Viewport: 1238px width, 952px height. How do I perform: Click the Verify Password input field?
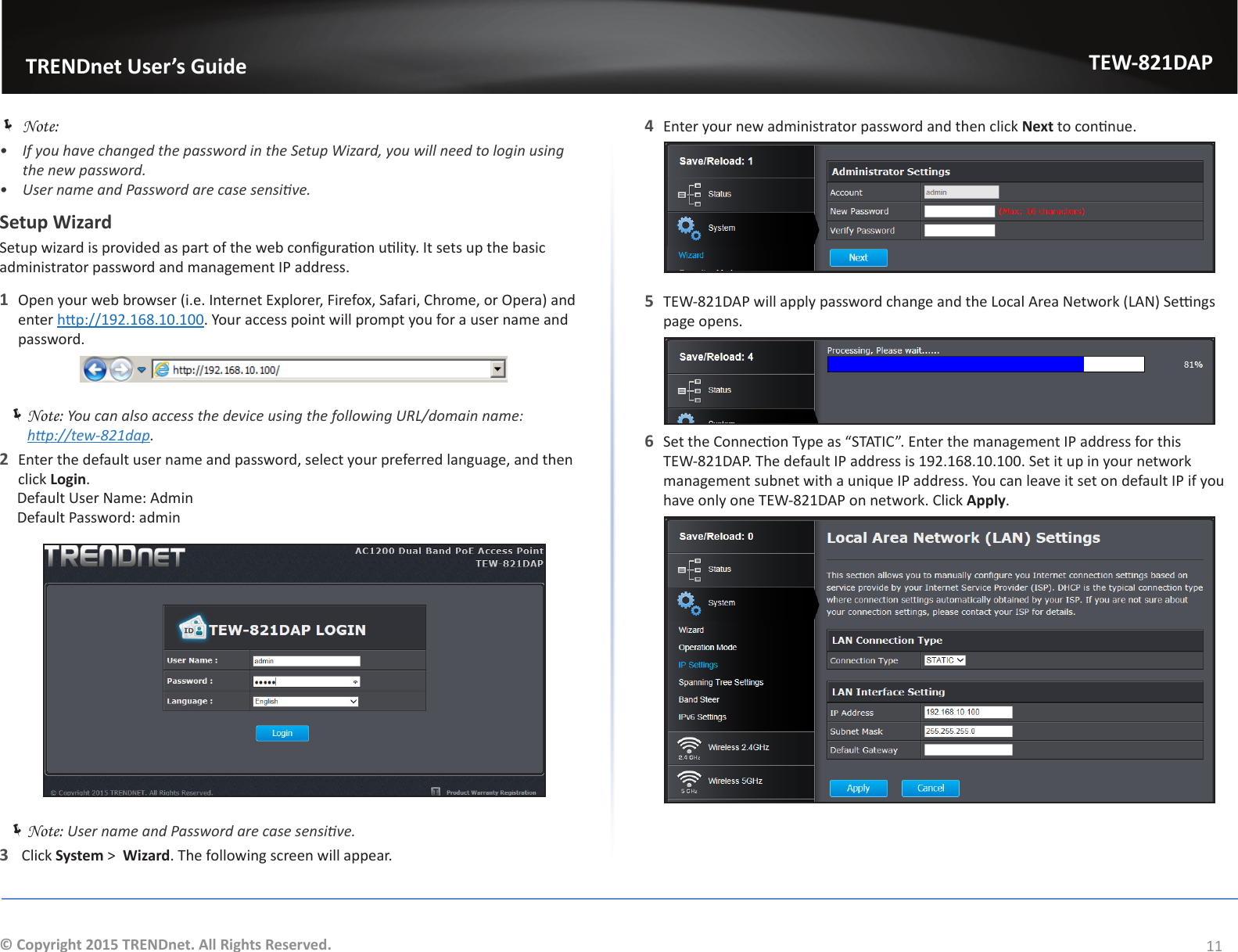(960, 231)
